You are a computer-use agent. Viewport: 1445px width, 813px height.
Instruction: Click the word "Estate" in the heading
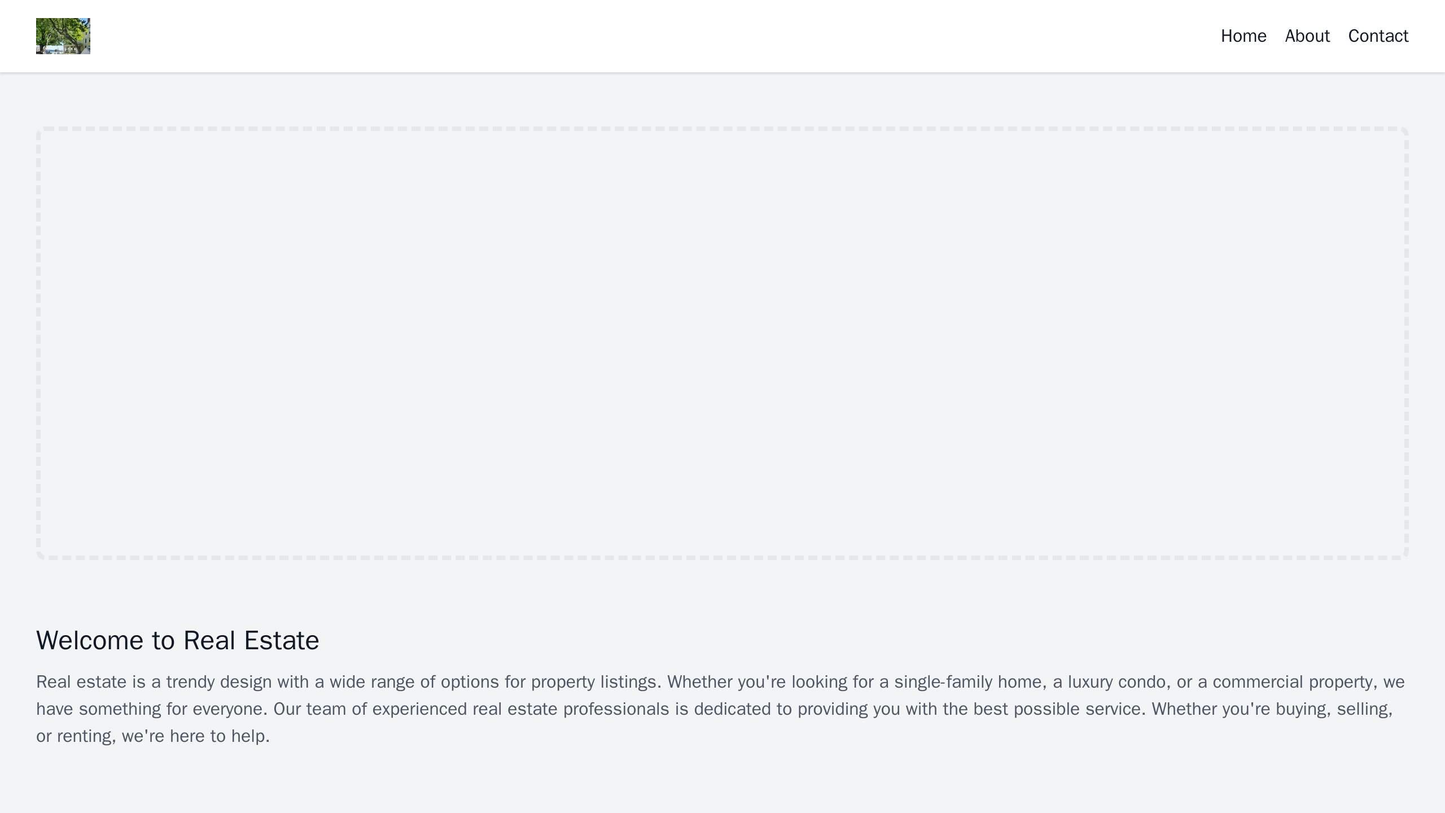278,640
